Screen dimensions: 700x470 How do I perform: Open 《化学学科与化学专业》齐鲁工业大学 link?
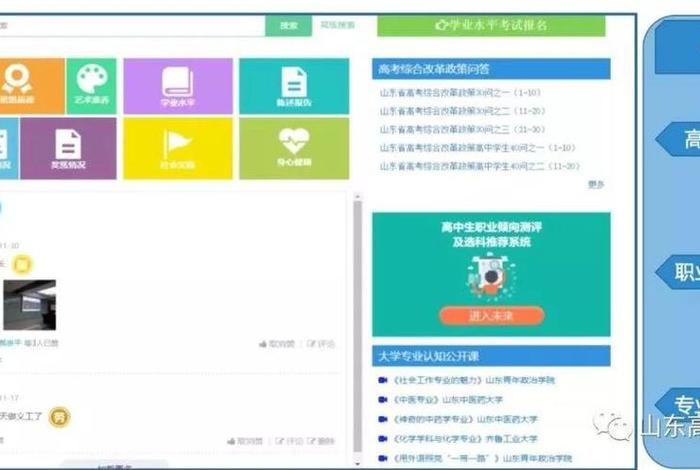[x=465, y=439]
